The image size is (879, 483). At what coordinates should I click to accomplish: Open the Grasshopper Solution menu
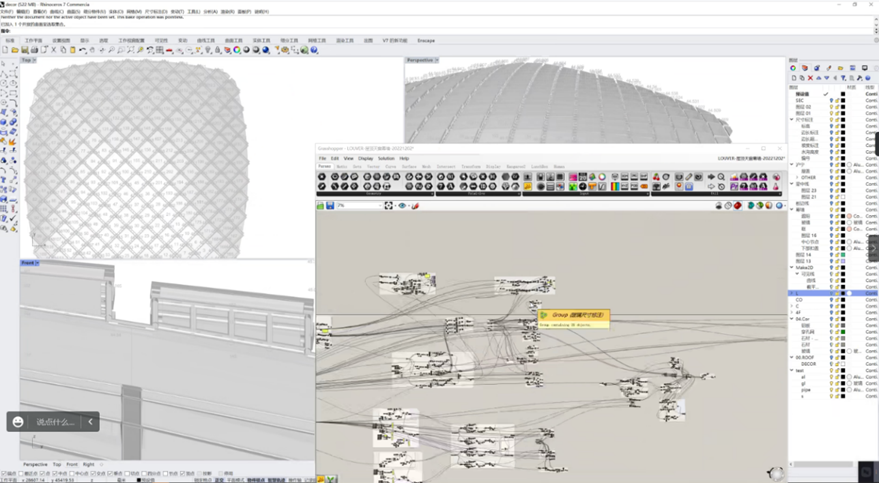point(386,158)
